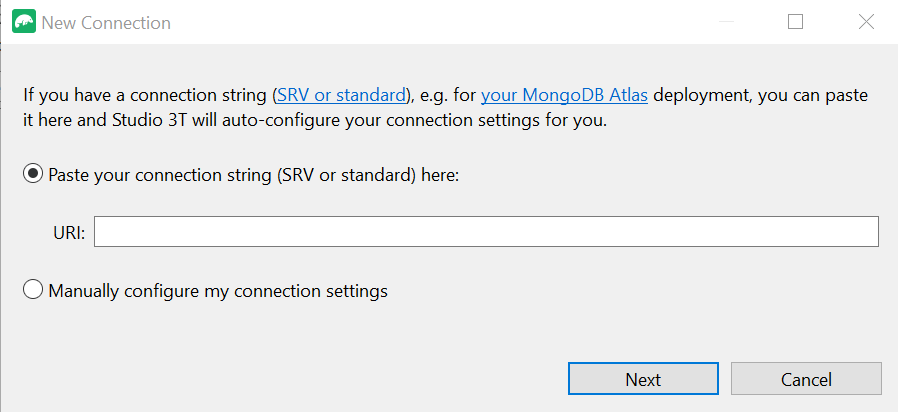Click blank dialog area left of Next
Screen dimensions: 898x412
(x=286, y=379)
